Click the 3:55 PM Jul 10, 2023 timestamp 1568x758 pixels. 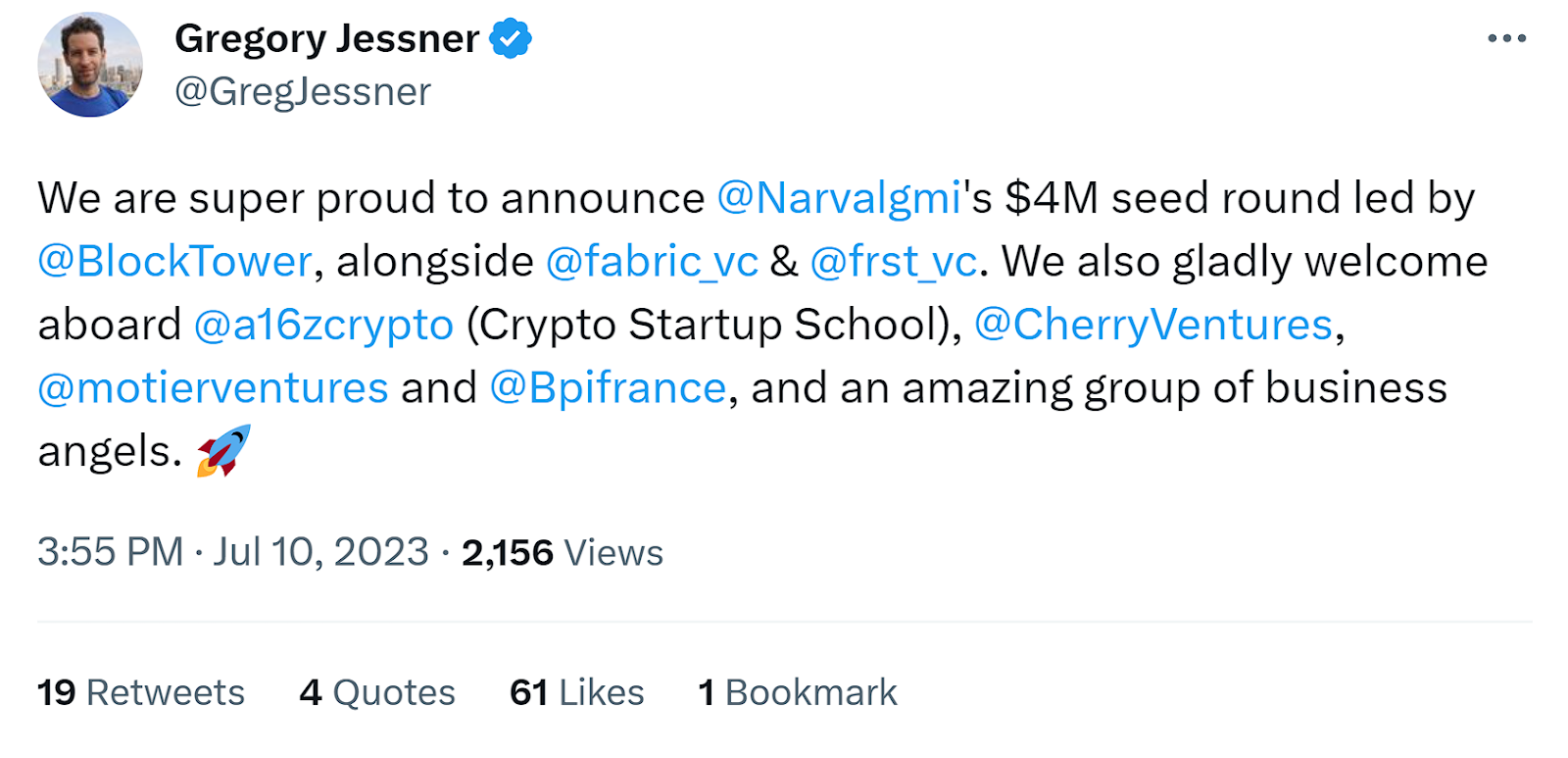tap(233, 552)
